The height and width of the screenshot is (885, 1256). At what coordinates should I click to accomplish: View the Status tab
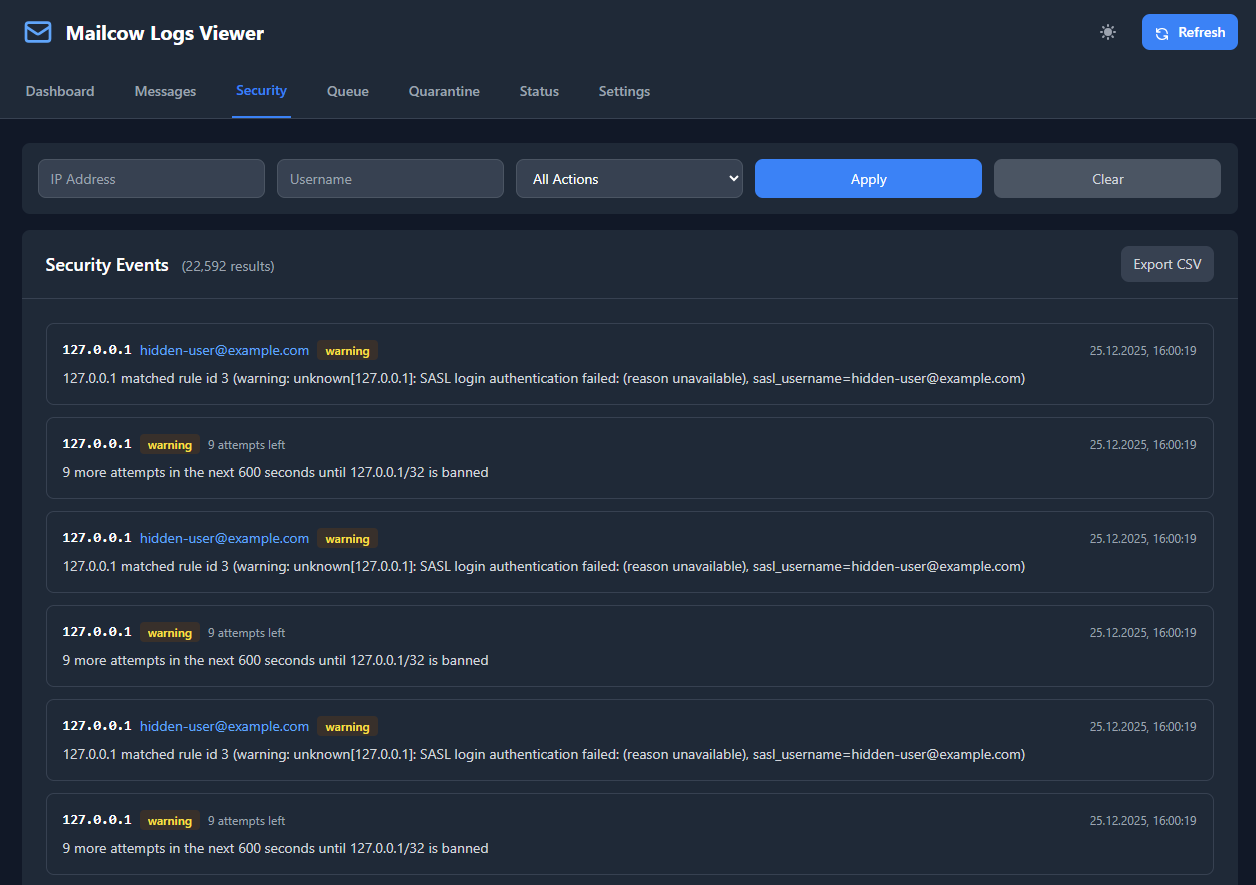click(x=539, y=91)
